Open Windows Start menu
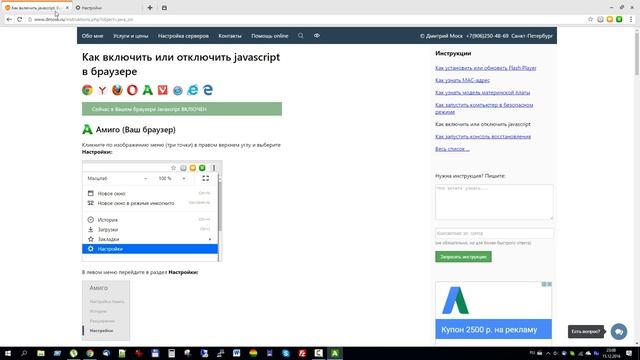The width and height of the screenshot is (640, 360). pyautogui.click(x=8, y=353)
